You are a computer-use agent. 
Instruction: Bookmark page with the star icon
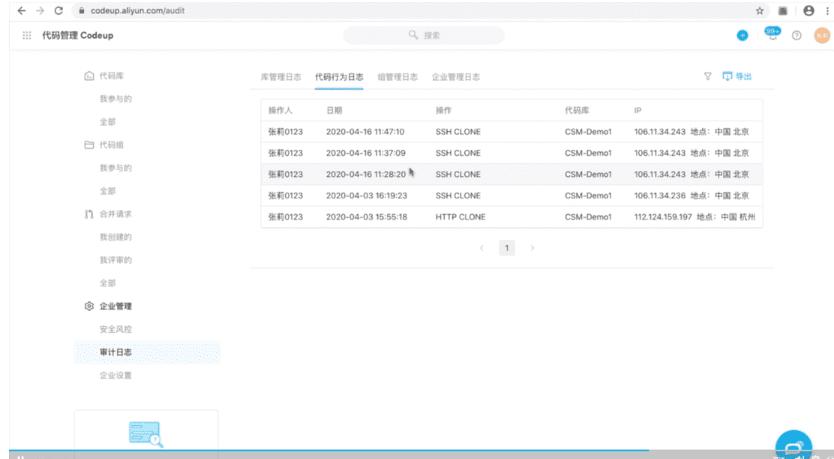click(x=760, y=11)
